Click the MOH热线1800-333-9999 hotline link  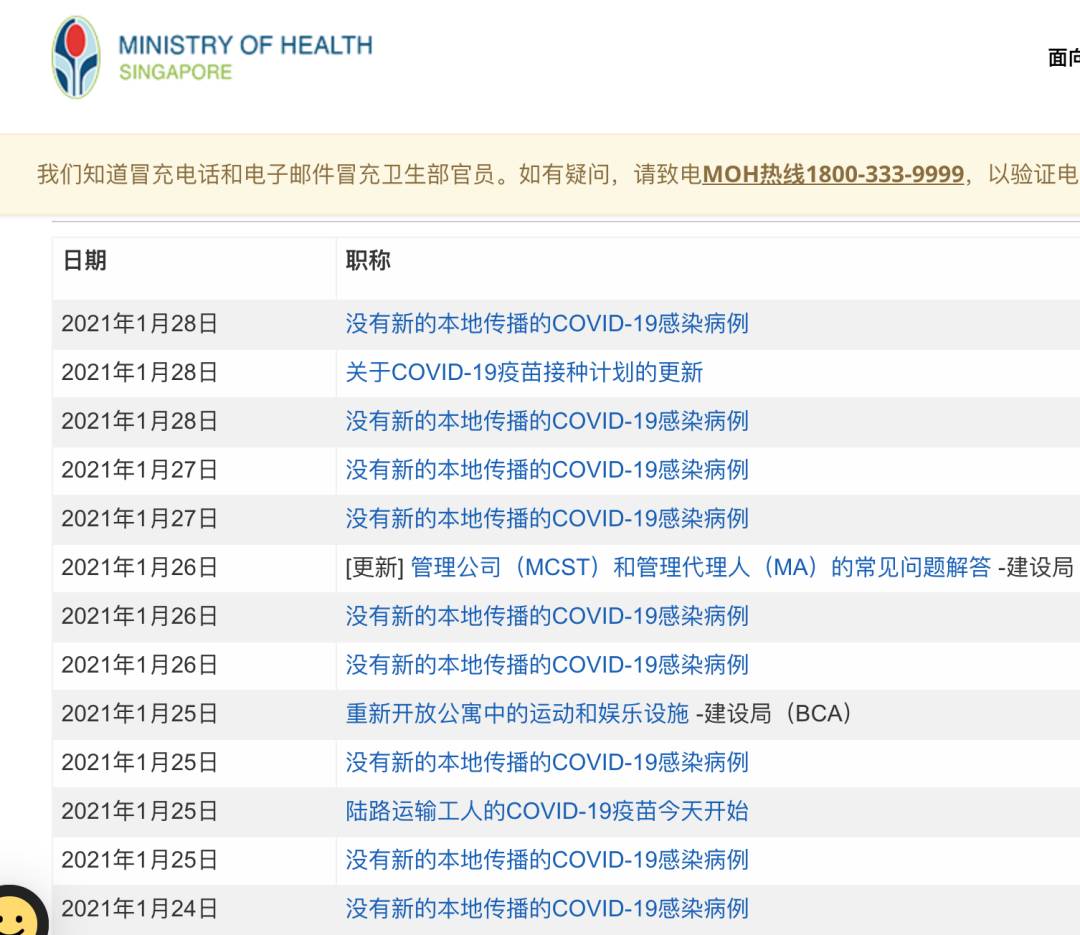pos(833,175)
